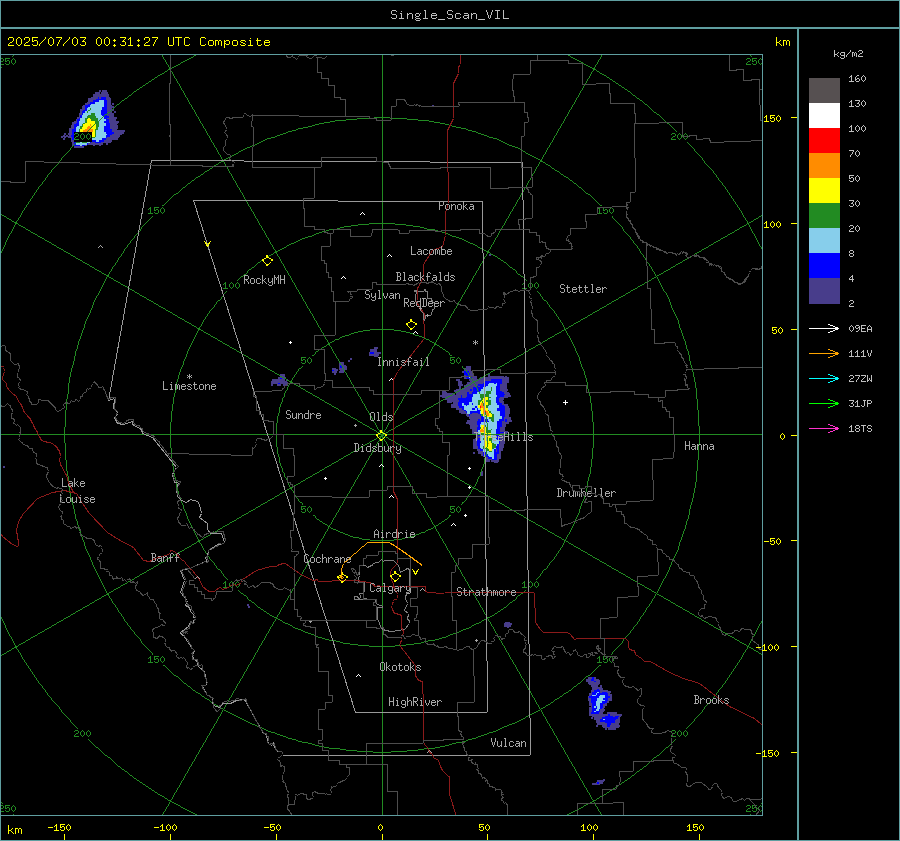Click the Sundre label
The height and width of the screenshot is (841, 900).
[x=303, y=415]
